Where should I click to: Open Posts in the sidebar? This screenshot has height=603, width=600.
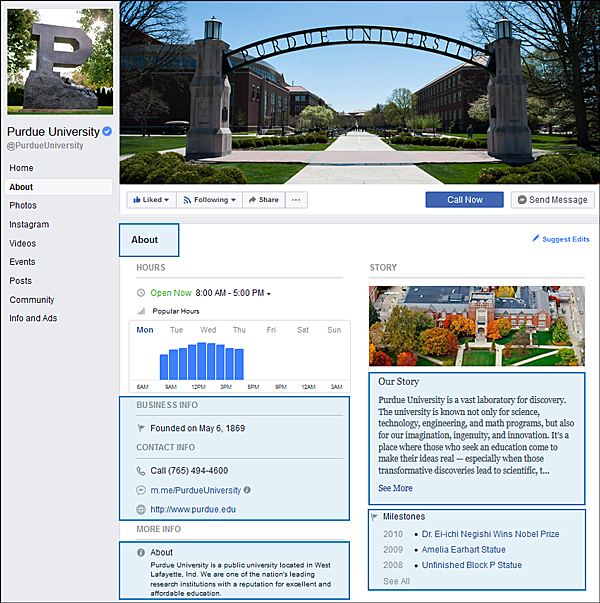click(x=20, y=281)
